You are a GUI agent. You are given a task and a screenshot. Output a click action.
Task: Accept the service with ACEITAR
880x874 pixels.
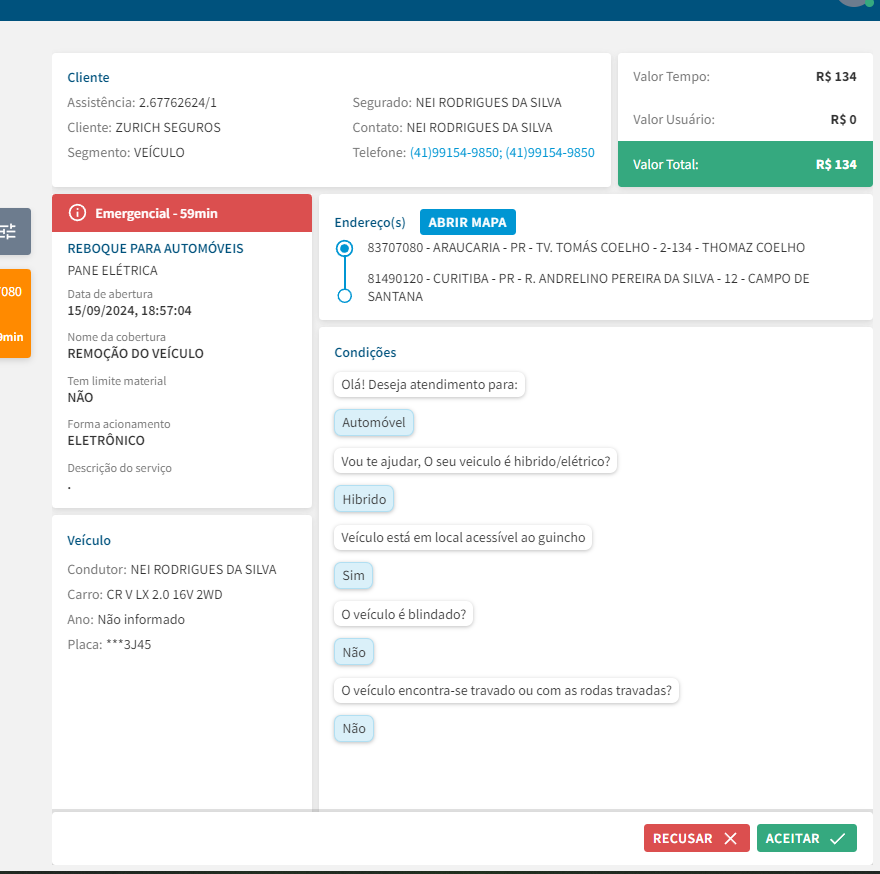point(806,838)
